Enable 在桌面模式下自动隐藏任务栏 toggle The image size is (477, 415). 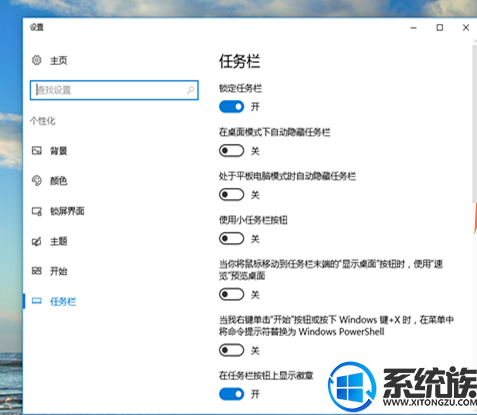231,151
